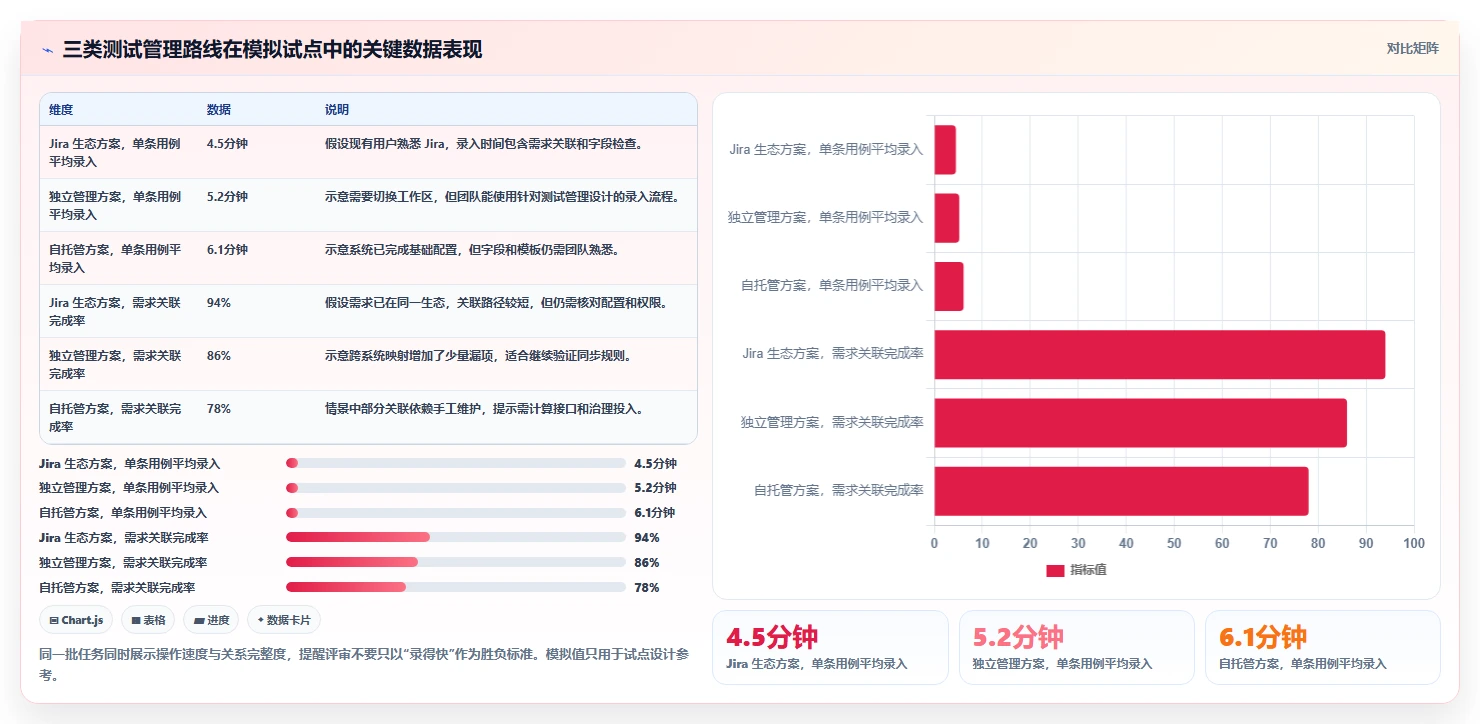
Task: Click description starting 假设需求已在同一生态
Action: pyautogui.click(x=496, y=302)
